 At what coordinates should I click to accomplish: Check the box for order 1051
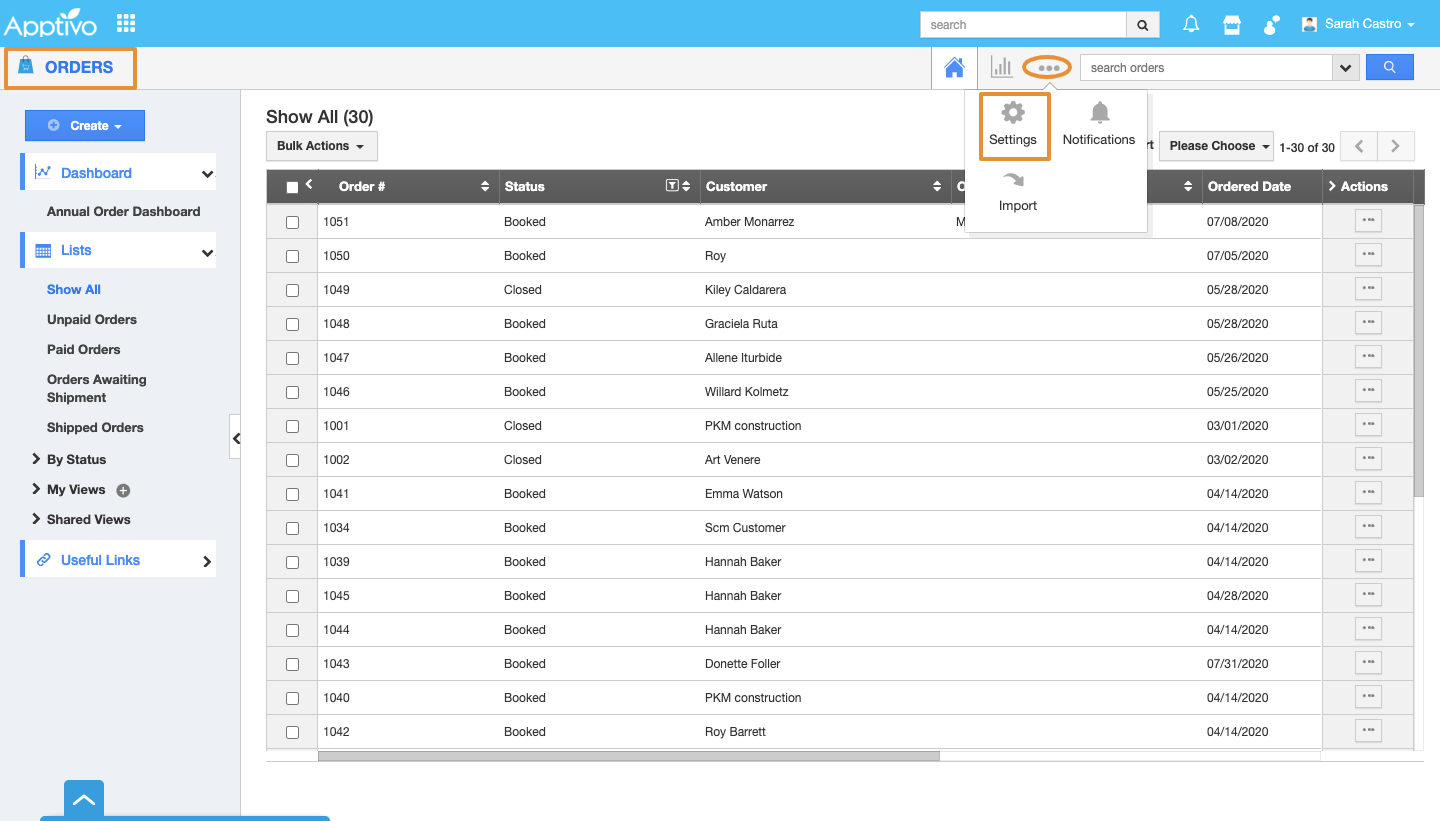click(292, 222)
